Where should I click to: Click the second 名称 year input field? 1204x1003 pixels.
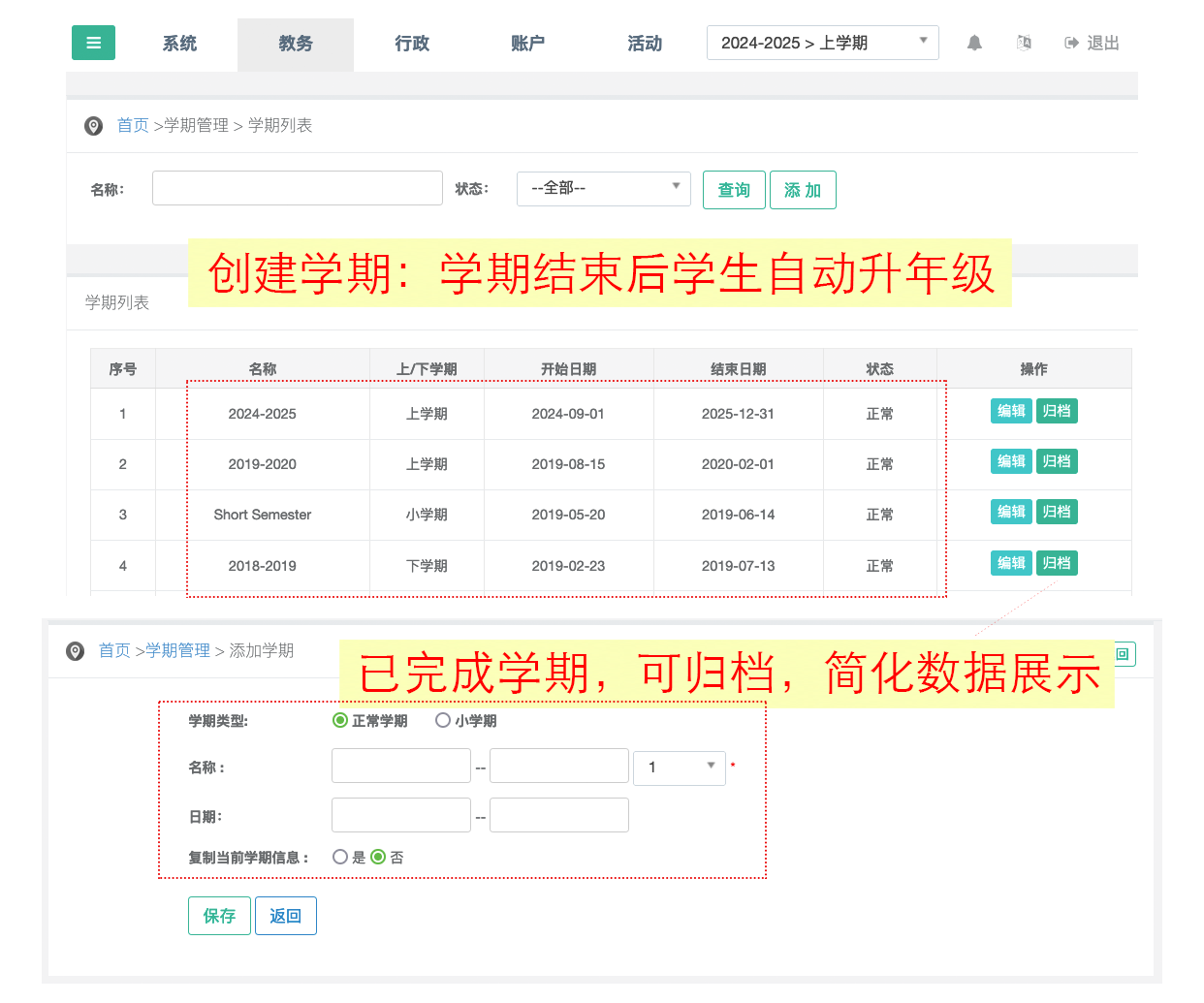coord(559,766)
